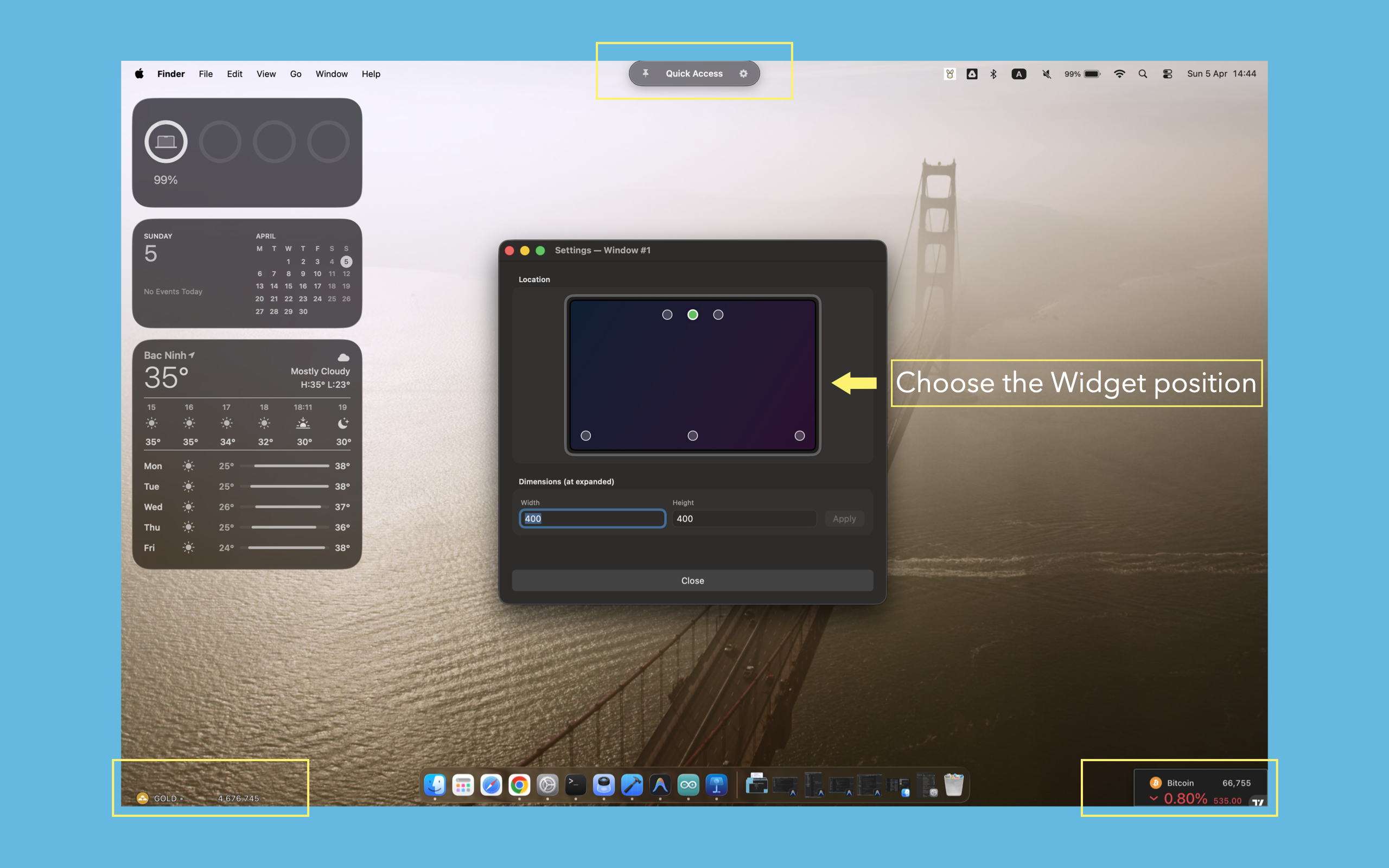Choose the bottom-center widget position
Screen dimensions: 1389x868
[693, 436]
